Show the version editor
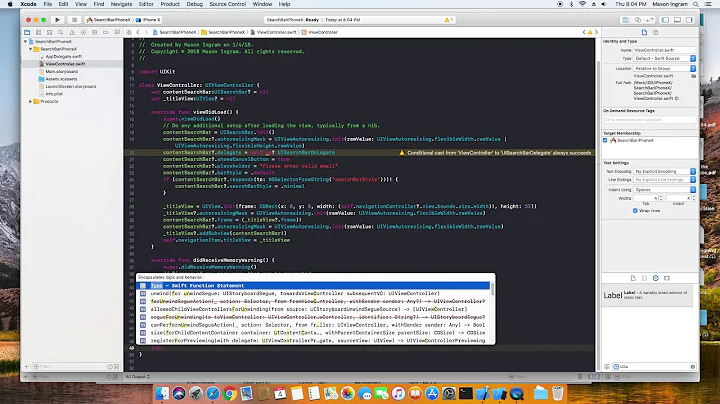The height and width of the screenshot is (404, 720). pos(649,20)
